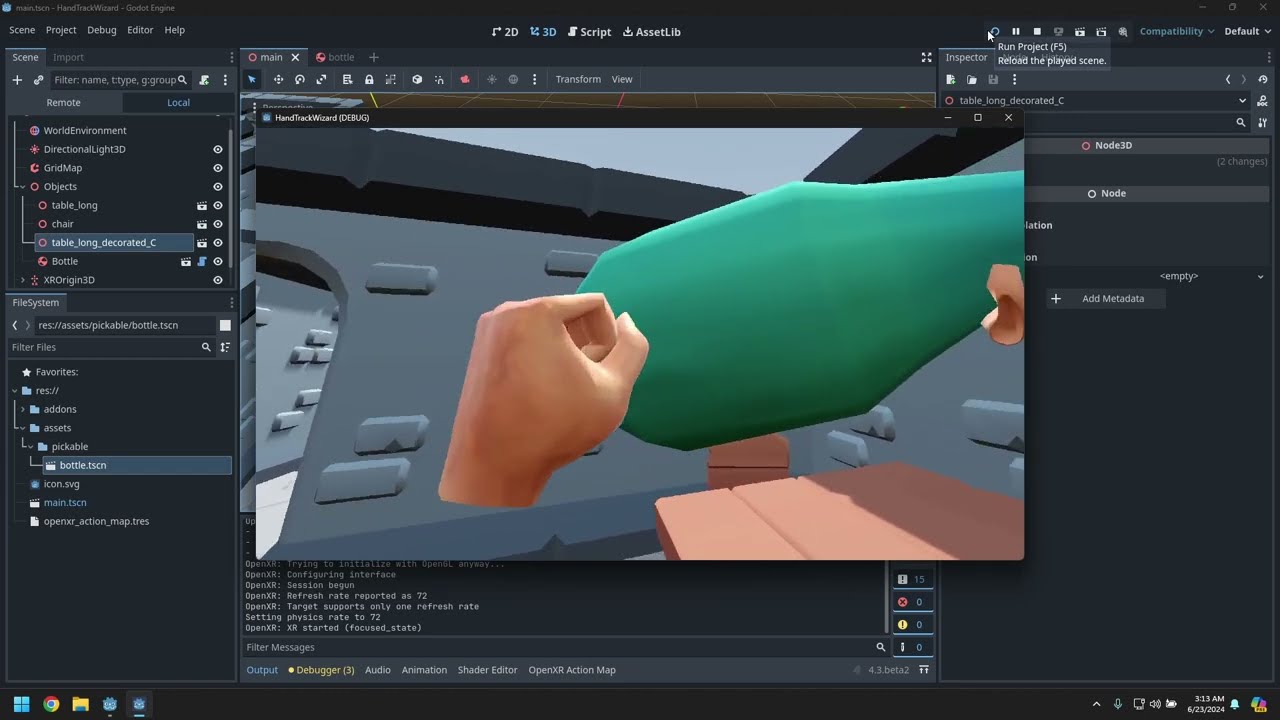Add a new child node with plus icon

(x=17, y=80)
